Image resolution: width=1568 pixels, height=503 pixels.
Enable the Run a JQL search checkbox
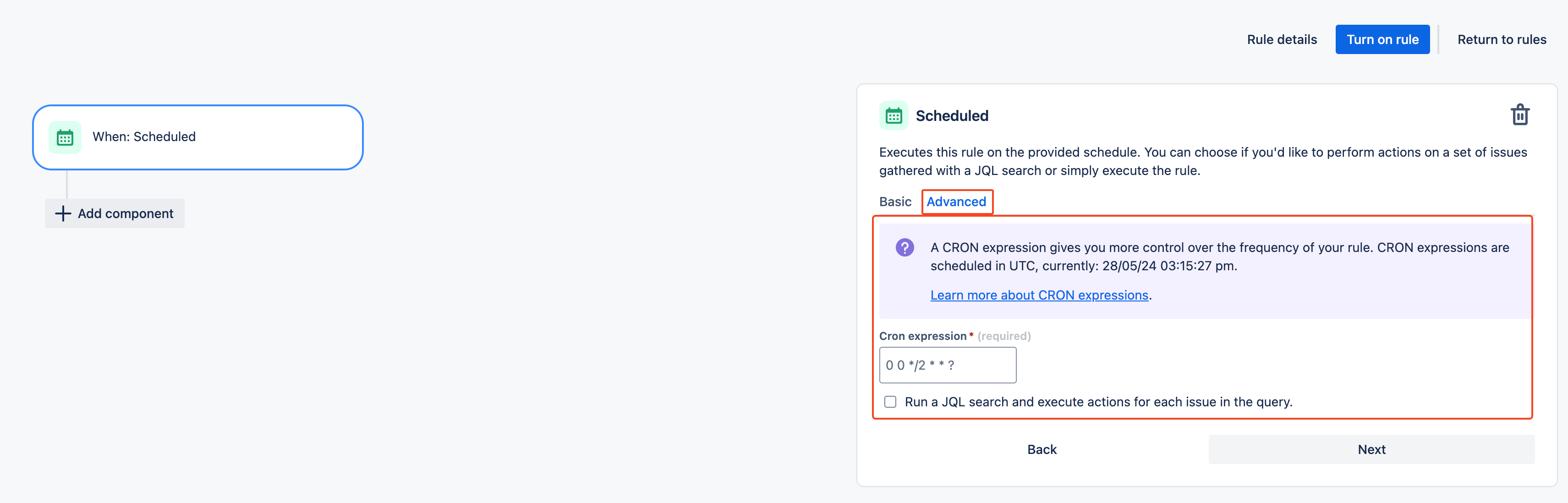[x=890, y=401]
